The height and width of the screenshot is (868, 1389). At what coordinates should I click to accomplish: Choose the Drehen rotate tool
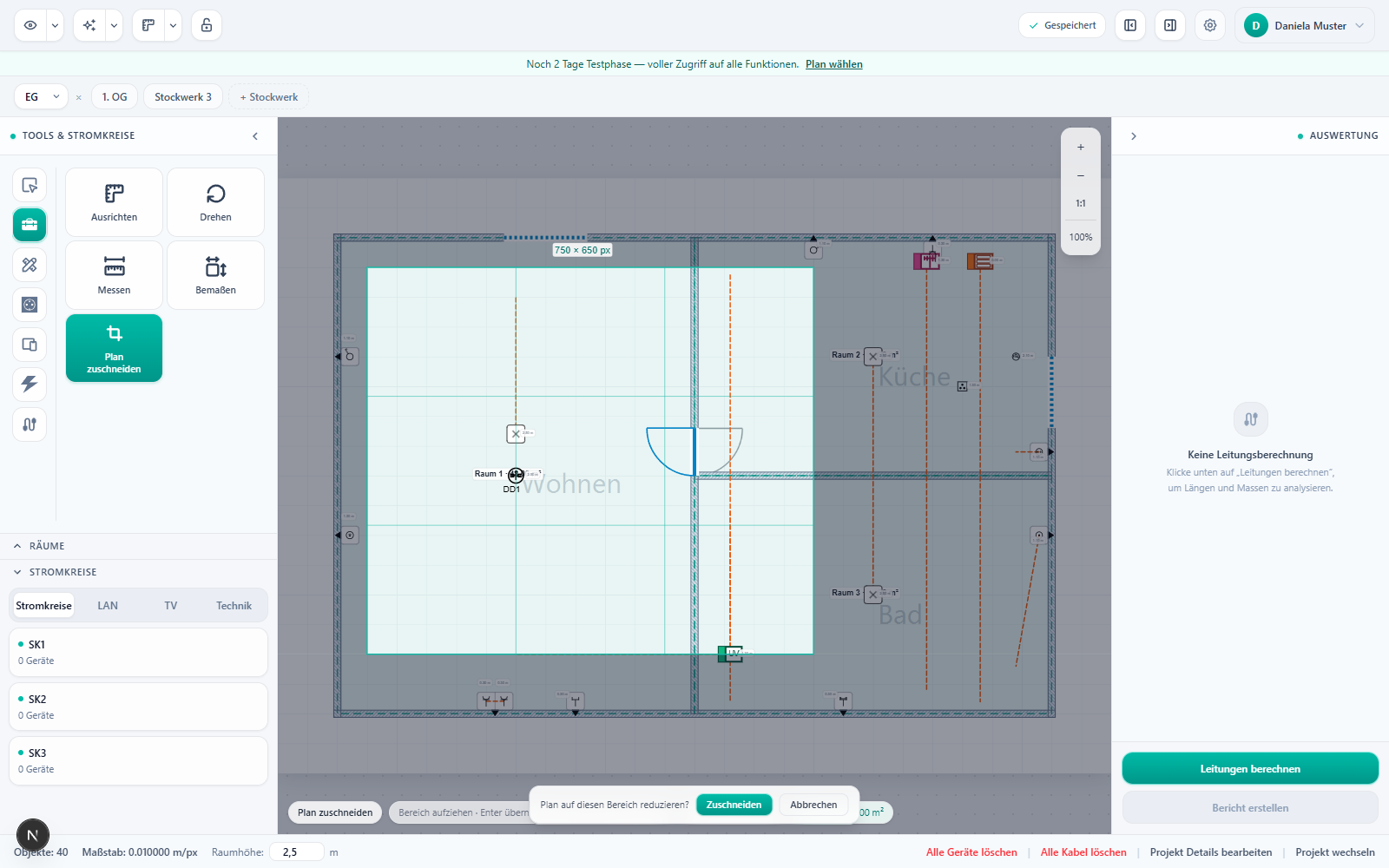(215, 202)
